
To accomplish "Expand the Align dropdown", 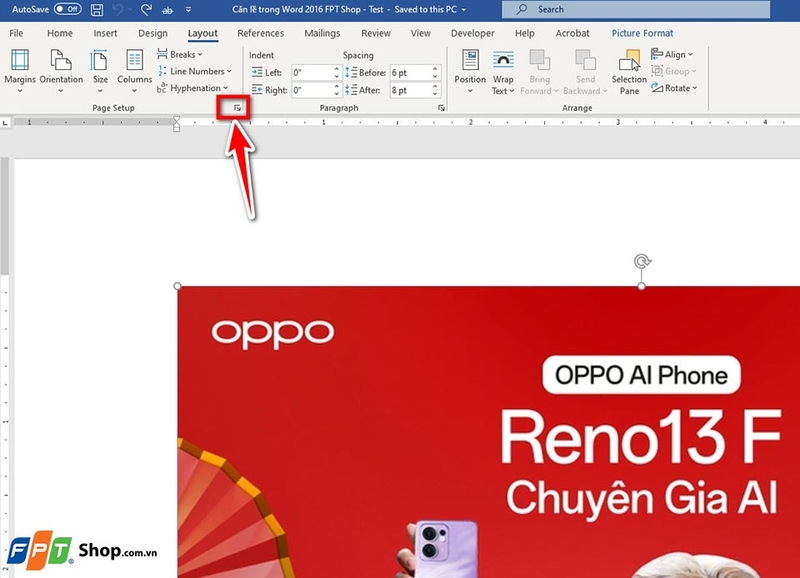I will pyautogui.click(x=671, y=54).
